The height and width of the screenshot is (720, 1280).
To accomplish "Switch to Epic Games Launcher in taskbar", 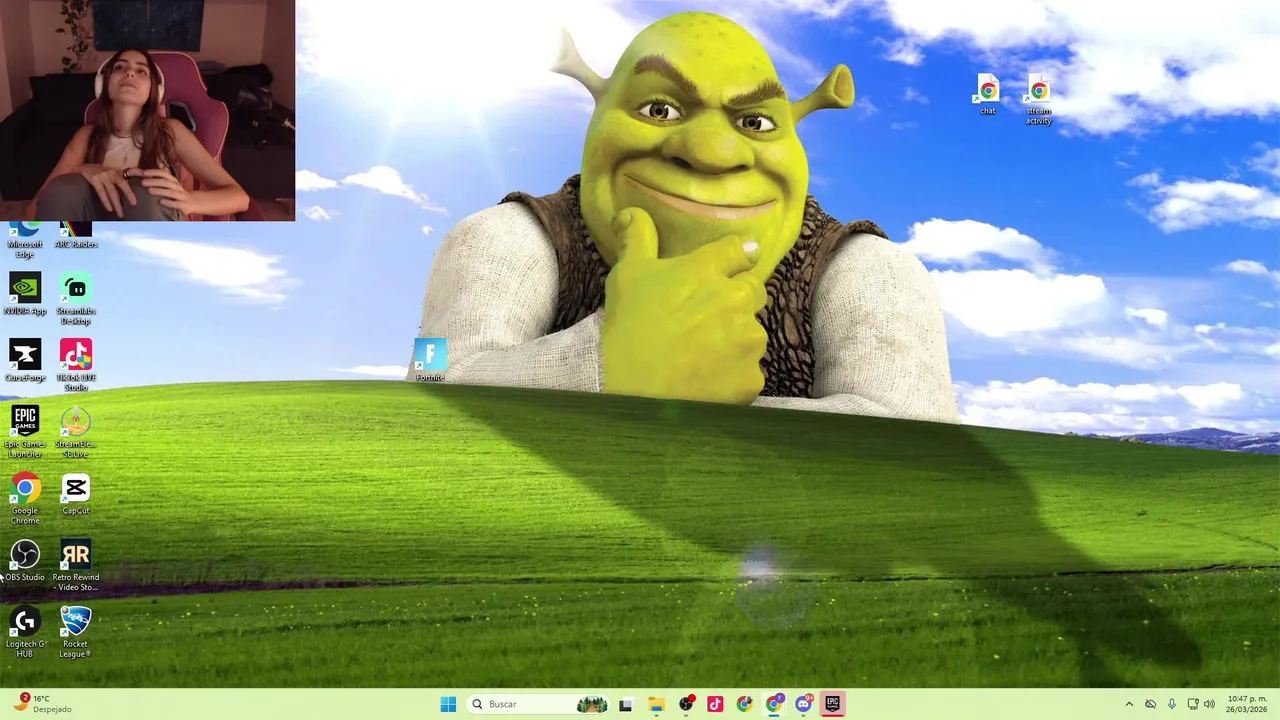I will pyautogui.click(x=832, y=704).
